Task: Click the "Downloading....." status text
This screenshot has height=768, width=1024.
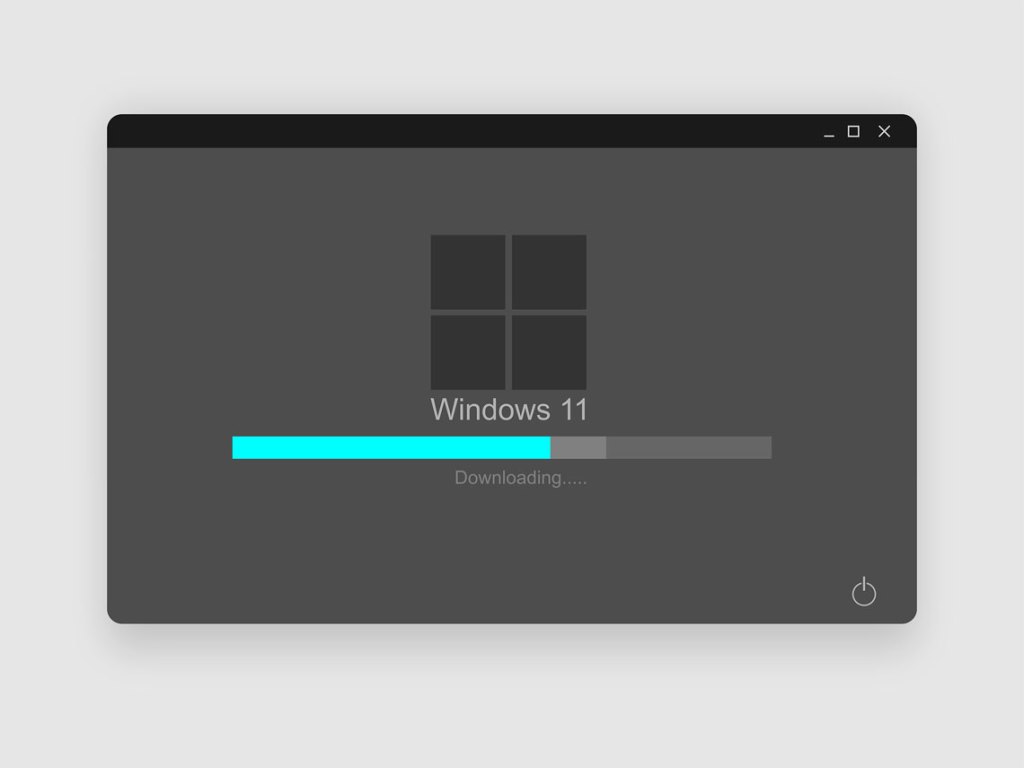Action: pos(520,478)
